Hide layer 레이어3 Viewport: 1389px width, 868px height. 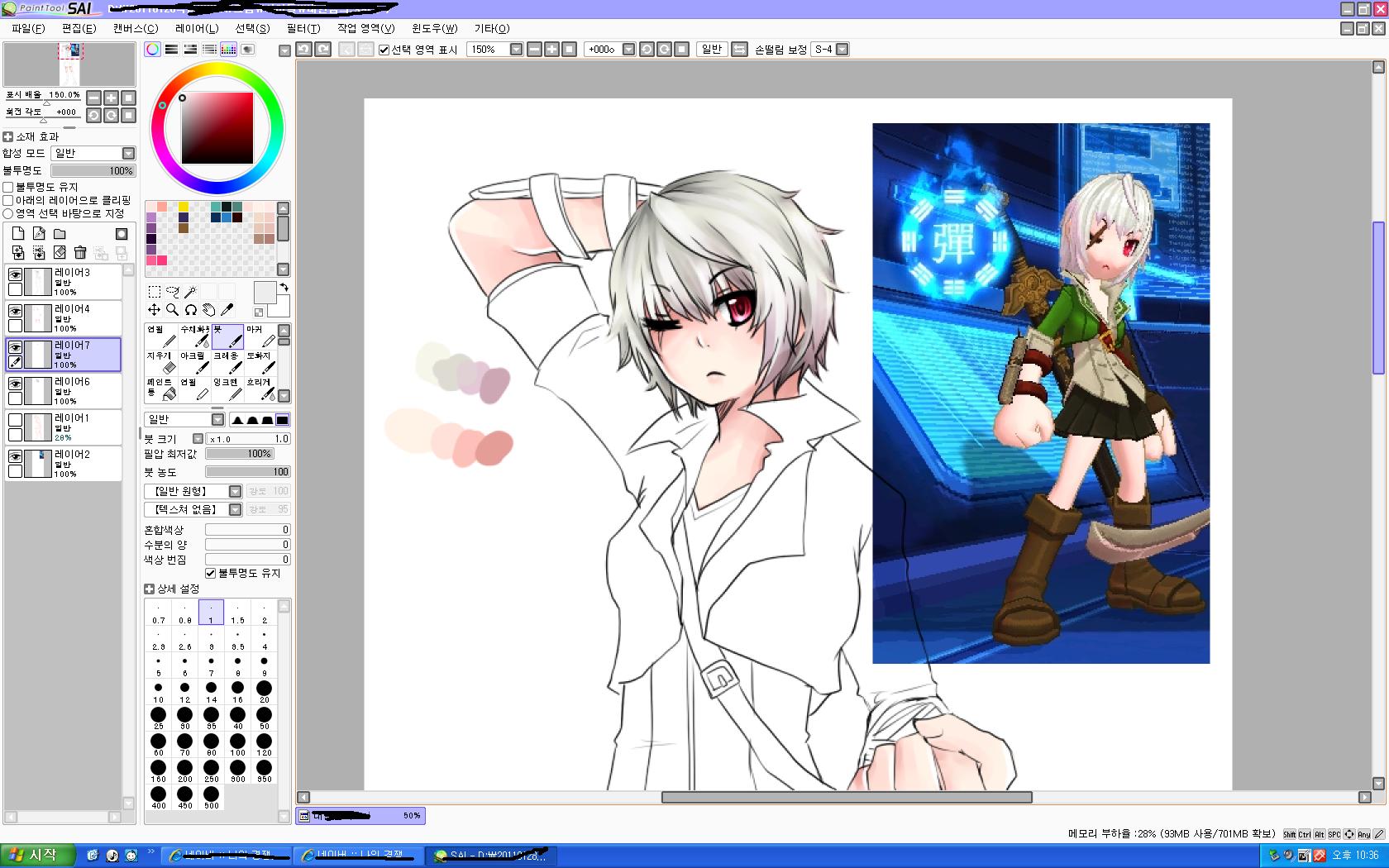[15, 274]
